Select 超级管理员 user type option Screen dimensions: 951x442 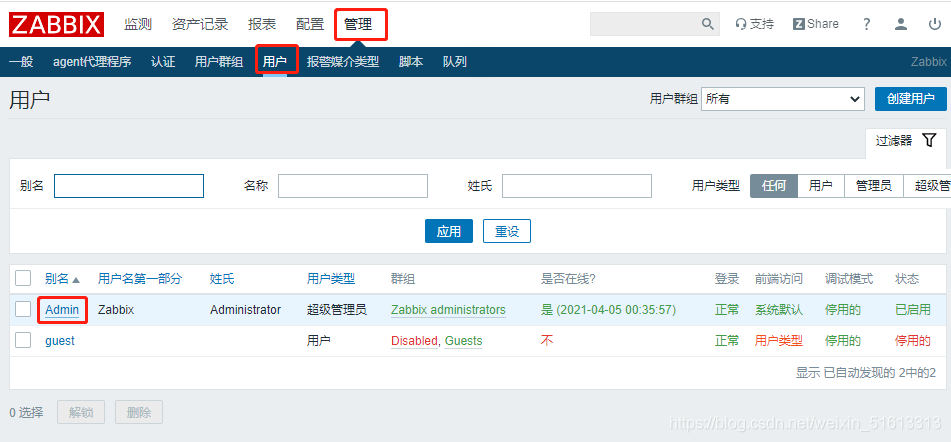927,186
